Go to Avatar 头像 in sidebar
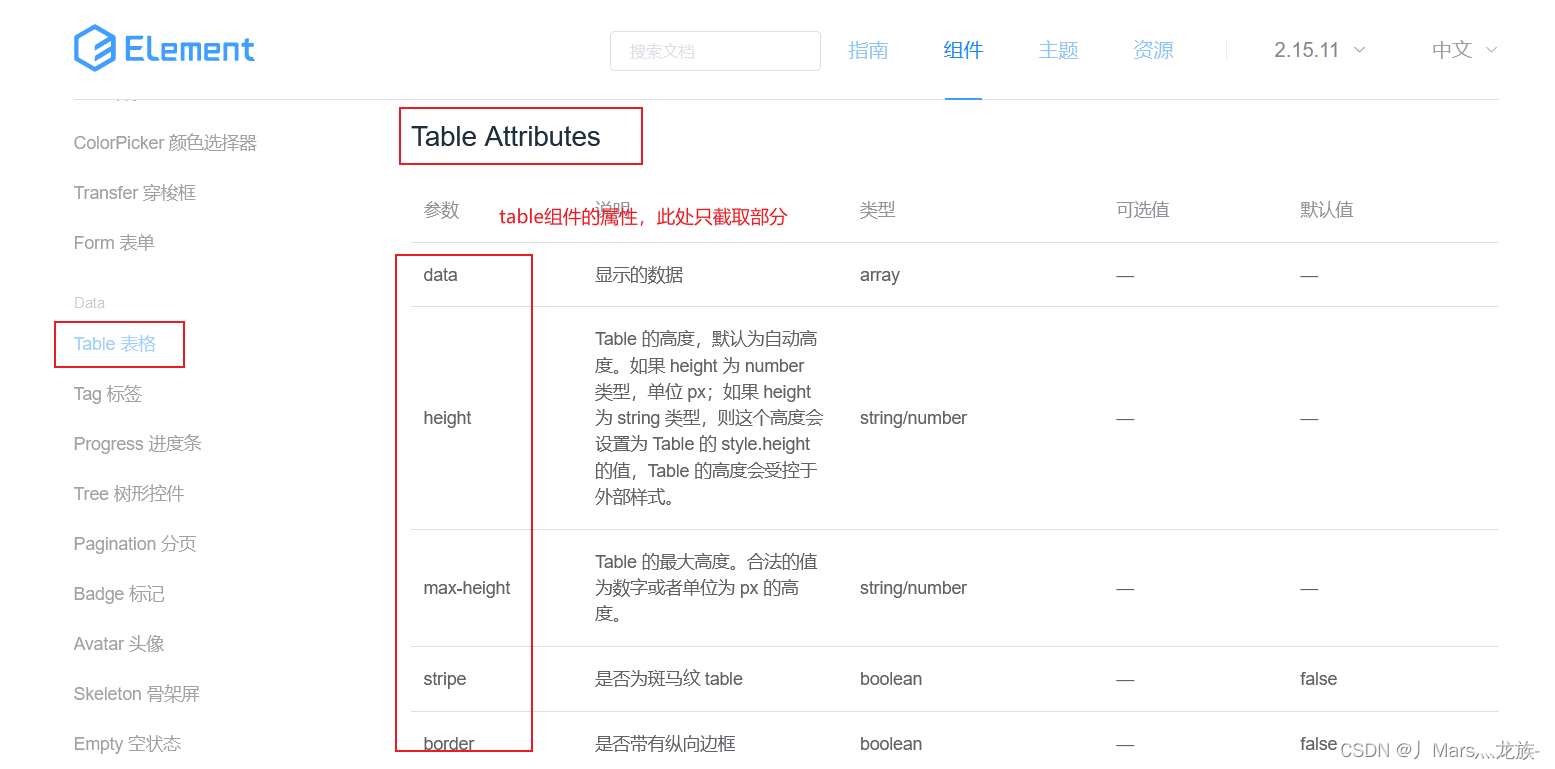 119,644
